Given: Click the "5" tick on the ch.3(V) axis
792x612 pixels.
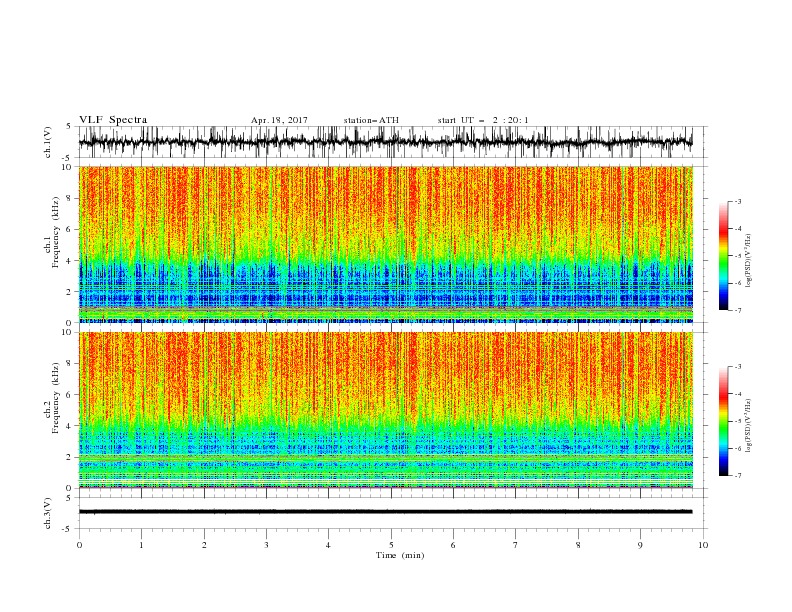Looking at the screenshot, I should click(x=70, y=498).
